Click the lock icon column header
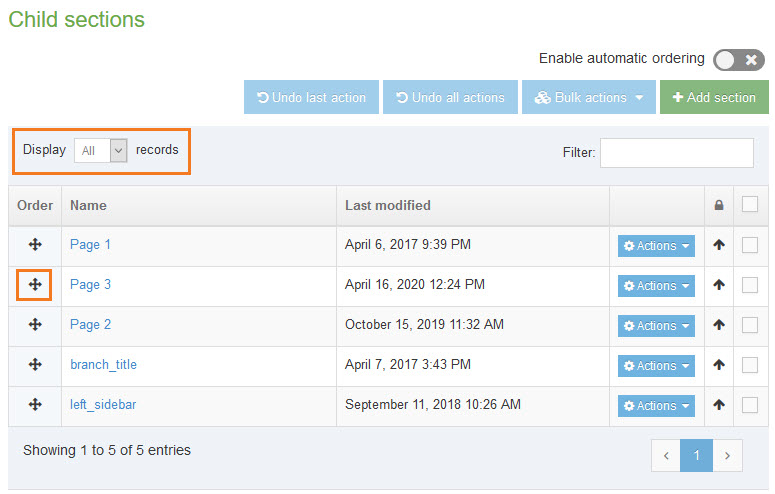 click(719, 205)
